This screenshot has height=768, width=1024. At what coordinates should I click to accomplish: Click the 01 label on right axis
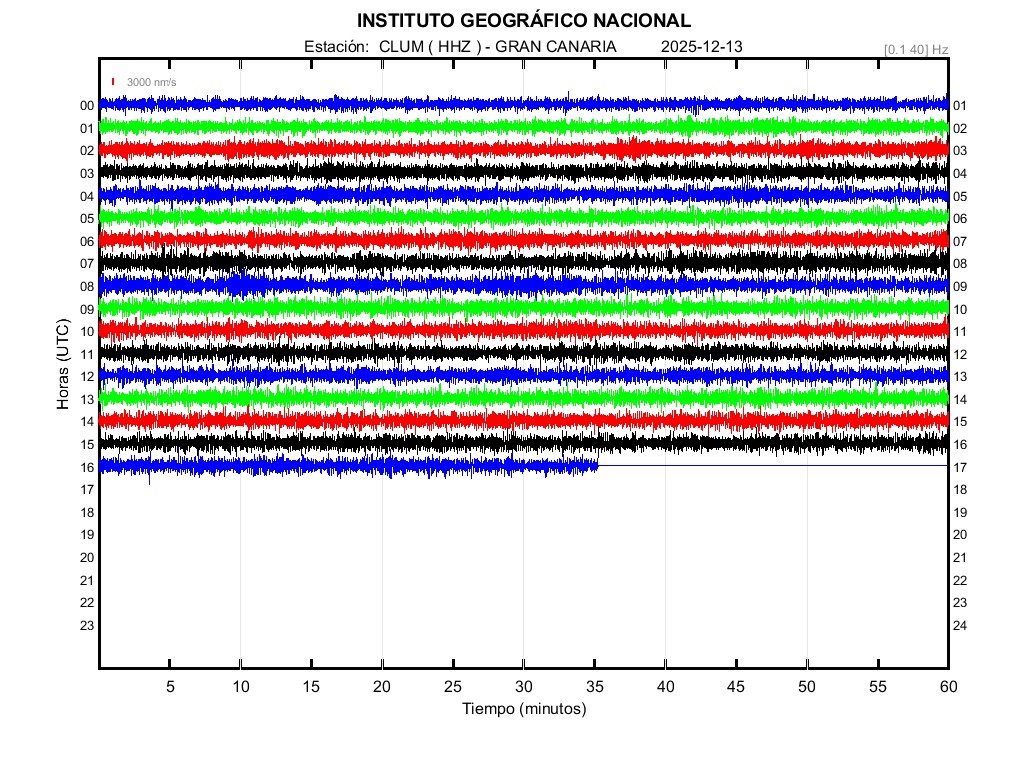960,106
